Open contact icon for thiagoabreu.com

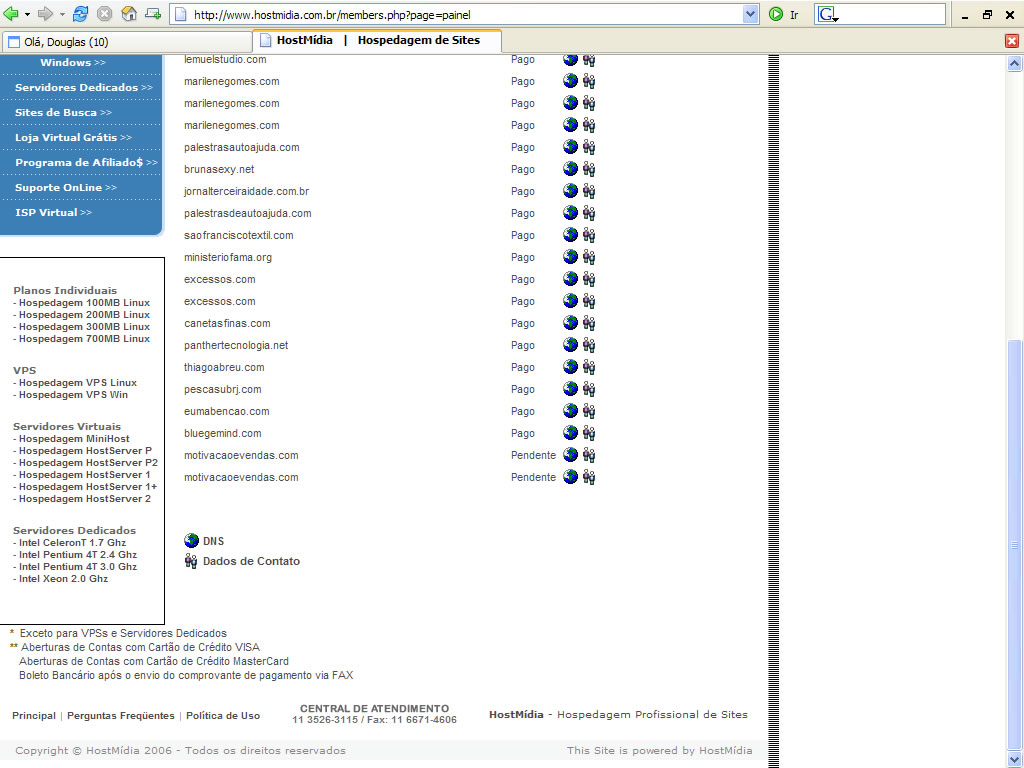(x=589, y=367)
